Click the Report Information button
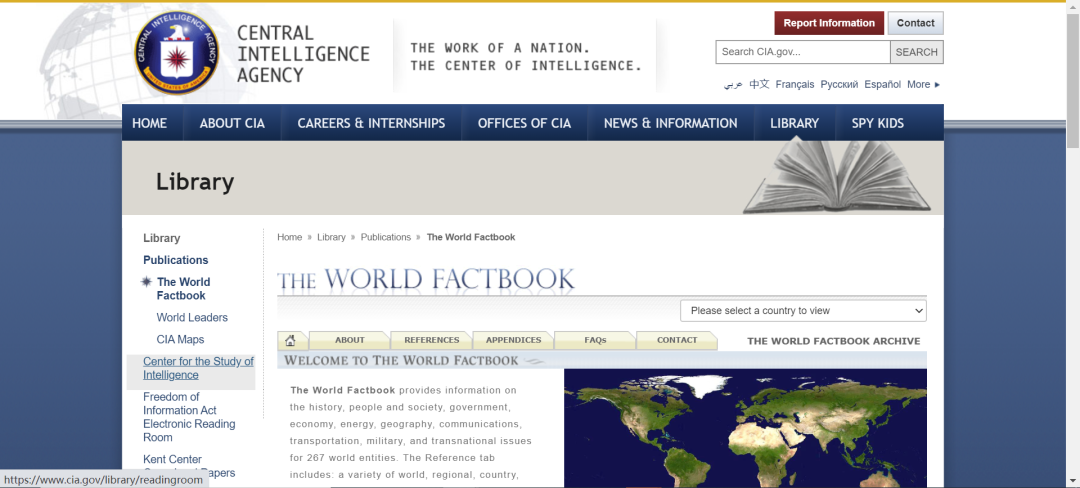1080x488 pixels. click(829, 23)
